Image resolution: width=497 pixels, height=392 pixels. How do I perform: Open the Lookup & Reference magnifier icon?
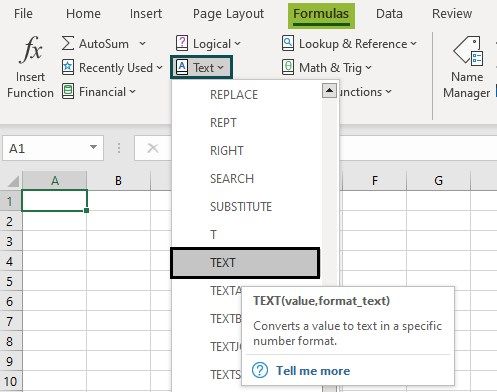pyautogui.click(x=288, y=43)
